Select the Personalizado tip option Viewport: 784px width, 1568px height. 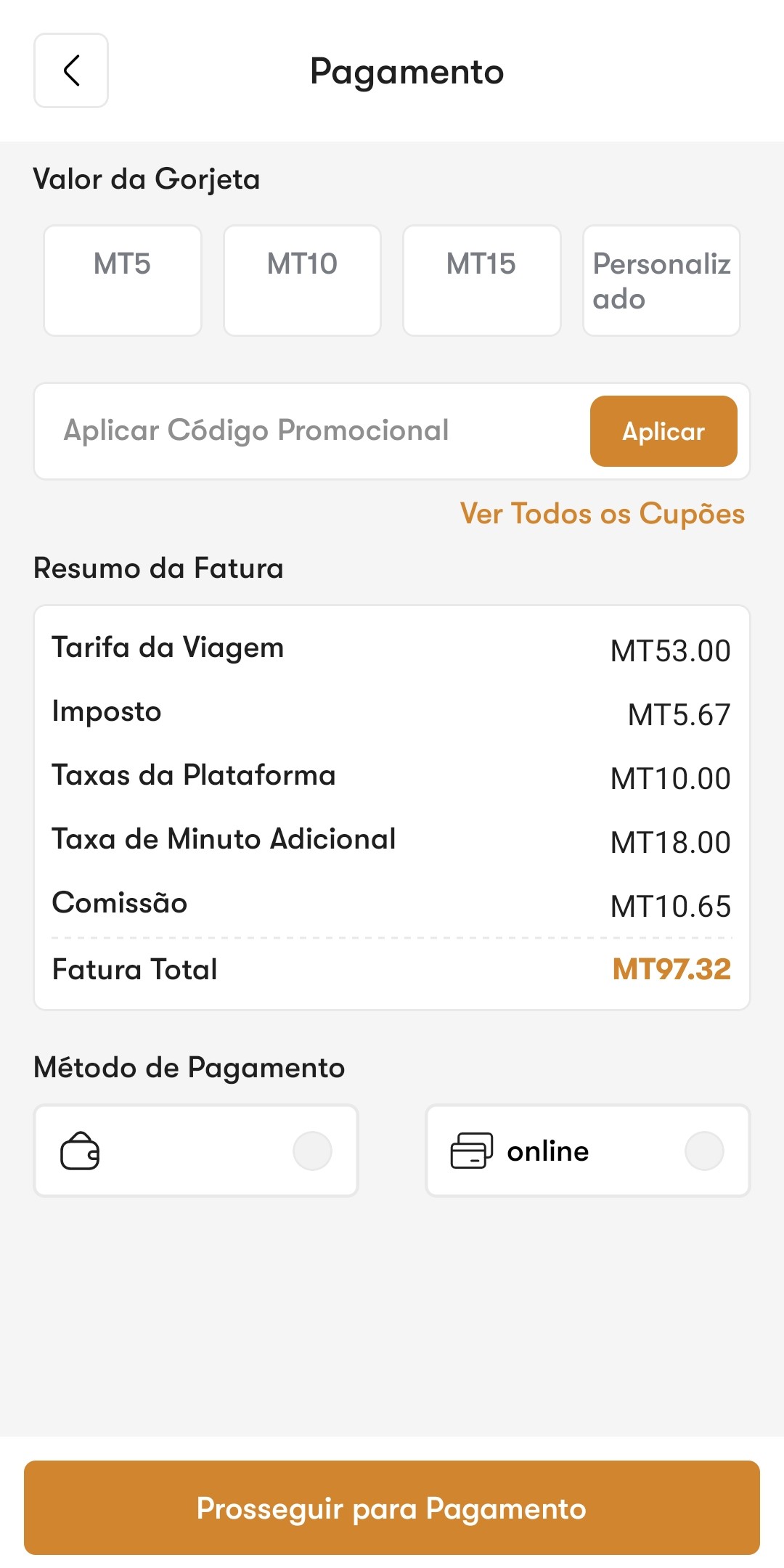click(x=661, y=280)
